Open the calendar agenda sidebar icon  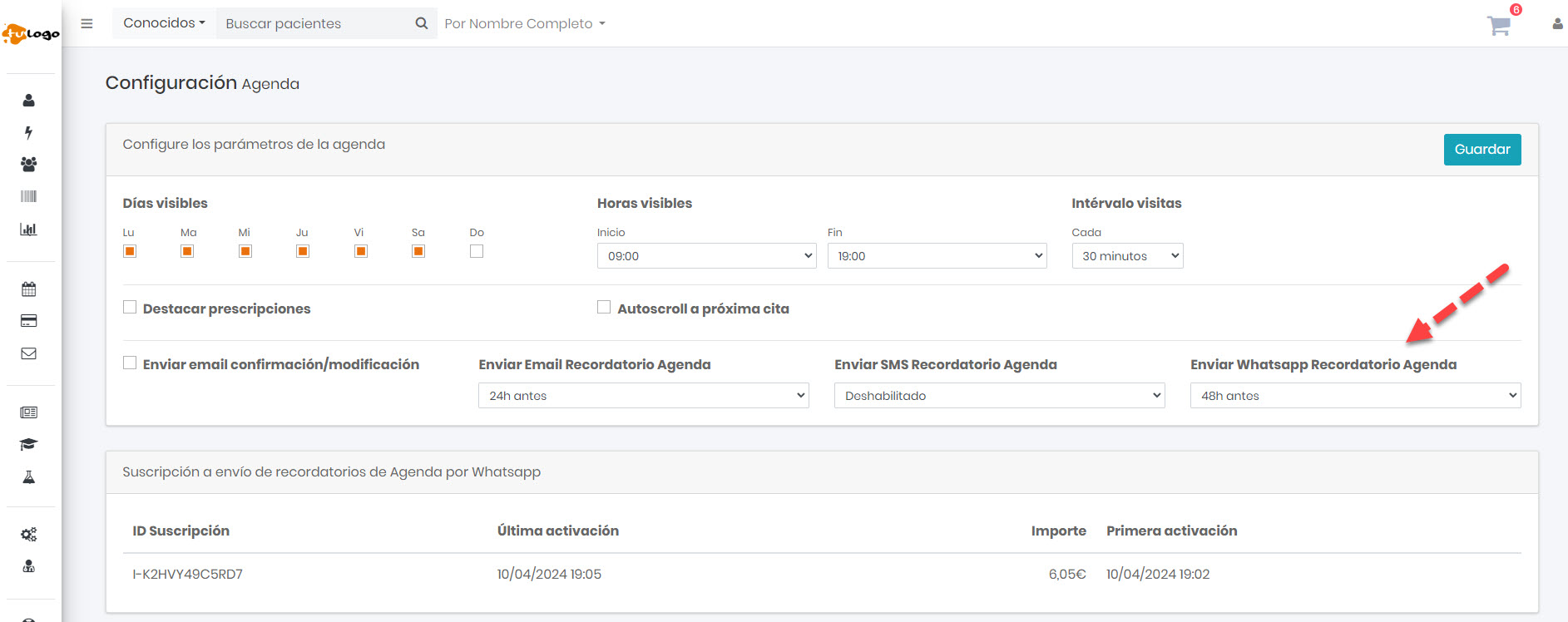29,289
